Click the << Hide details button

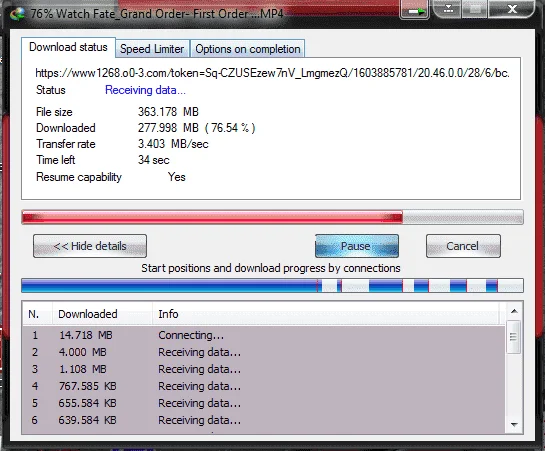pos(90,246)
